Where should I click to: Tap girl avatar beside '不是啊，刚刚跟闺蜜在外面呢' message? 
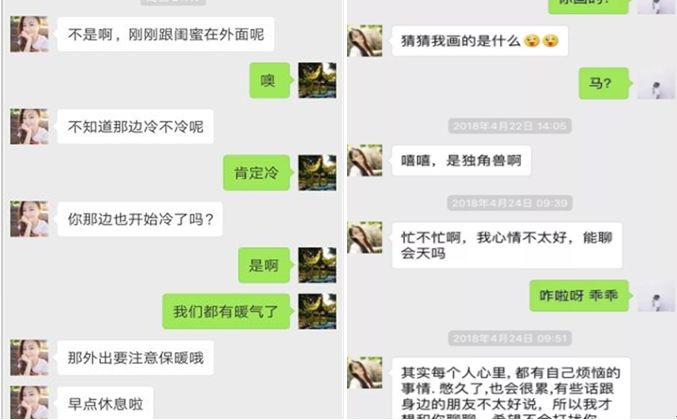[x=29, y=34]
